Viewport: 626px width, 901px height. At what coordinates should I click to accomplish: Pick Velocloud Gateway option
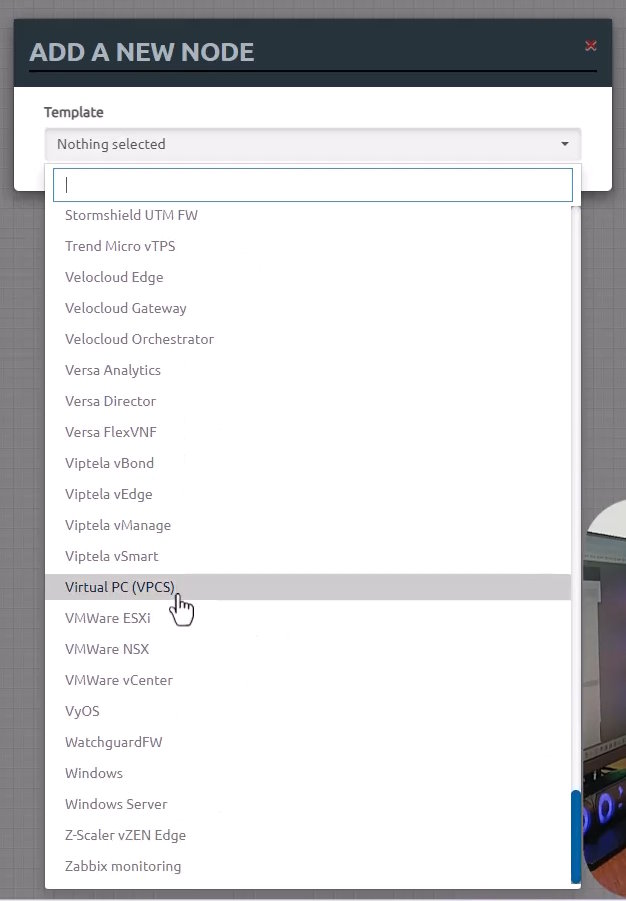[x=308, y=309]
